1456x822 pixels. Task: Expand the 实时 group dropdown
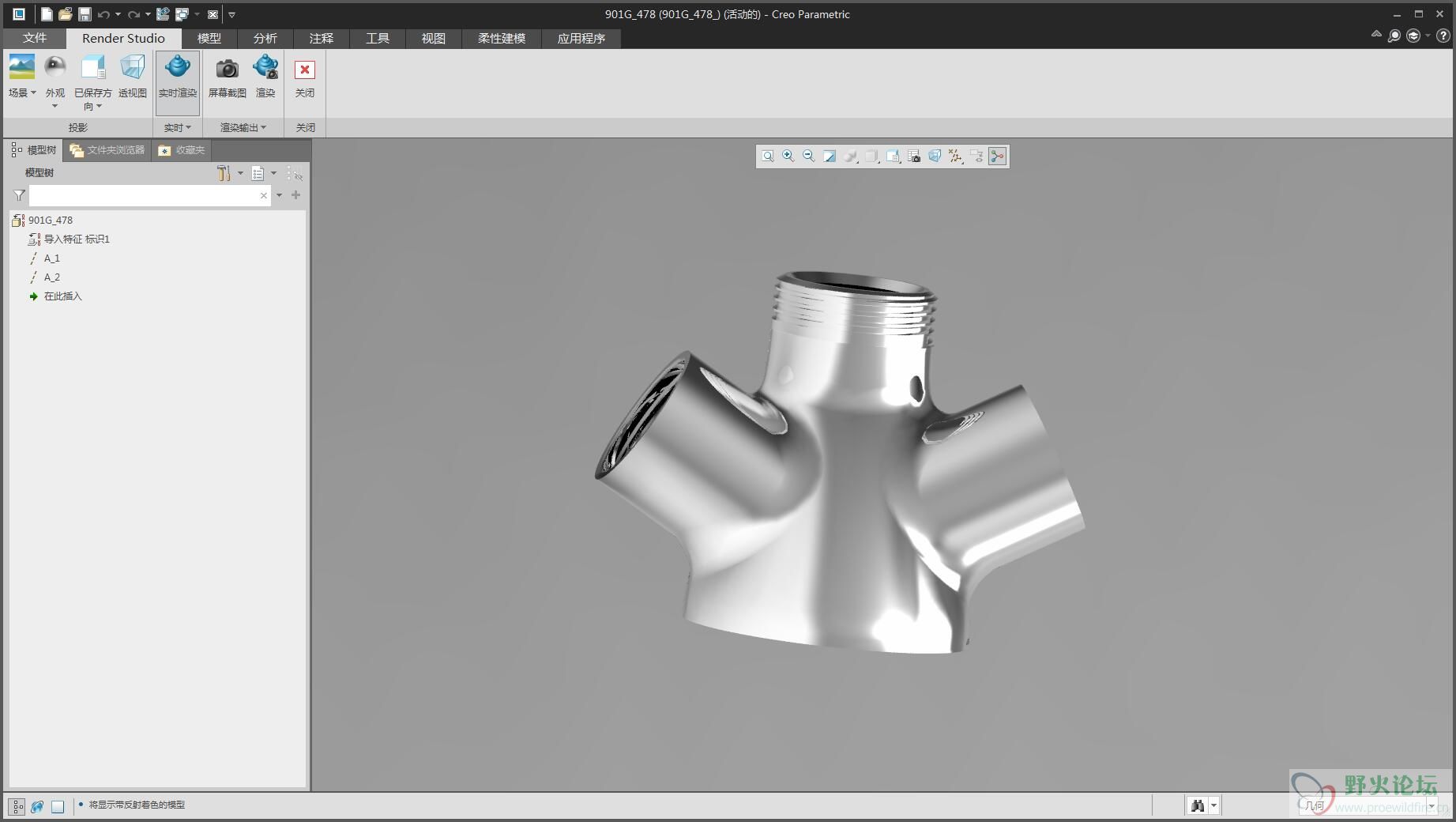pos(177,127)
